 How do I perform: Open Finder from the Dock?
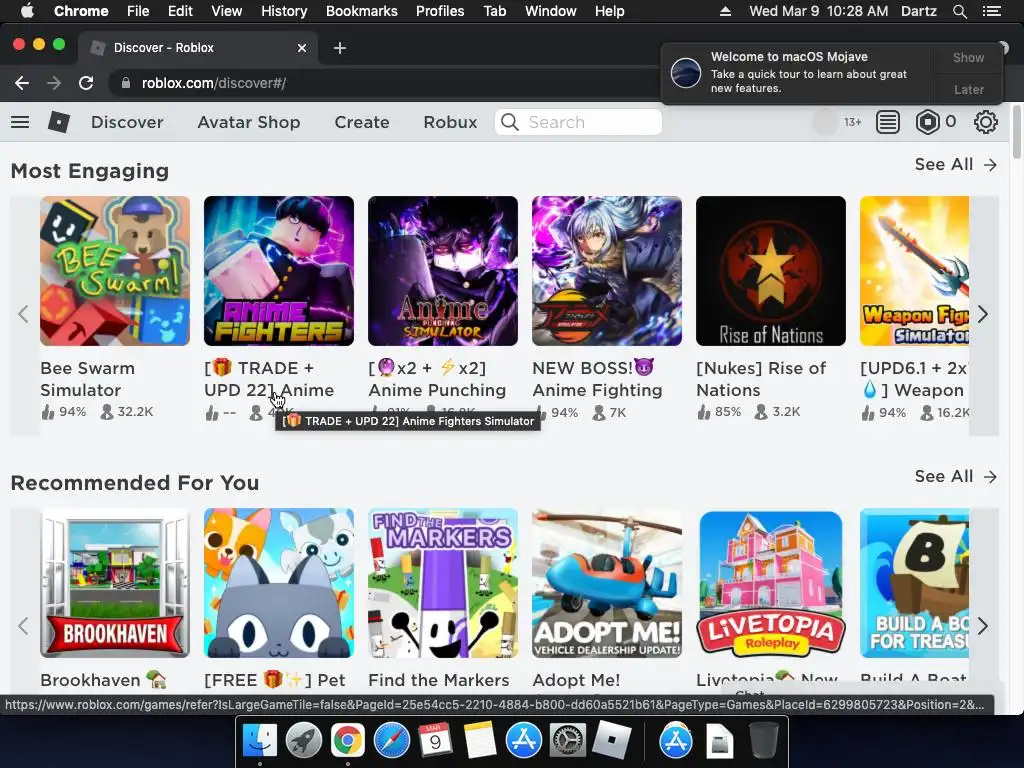[260, 741]
